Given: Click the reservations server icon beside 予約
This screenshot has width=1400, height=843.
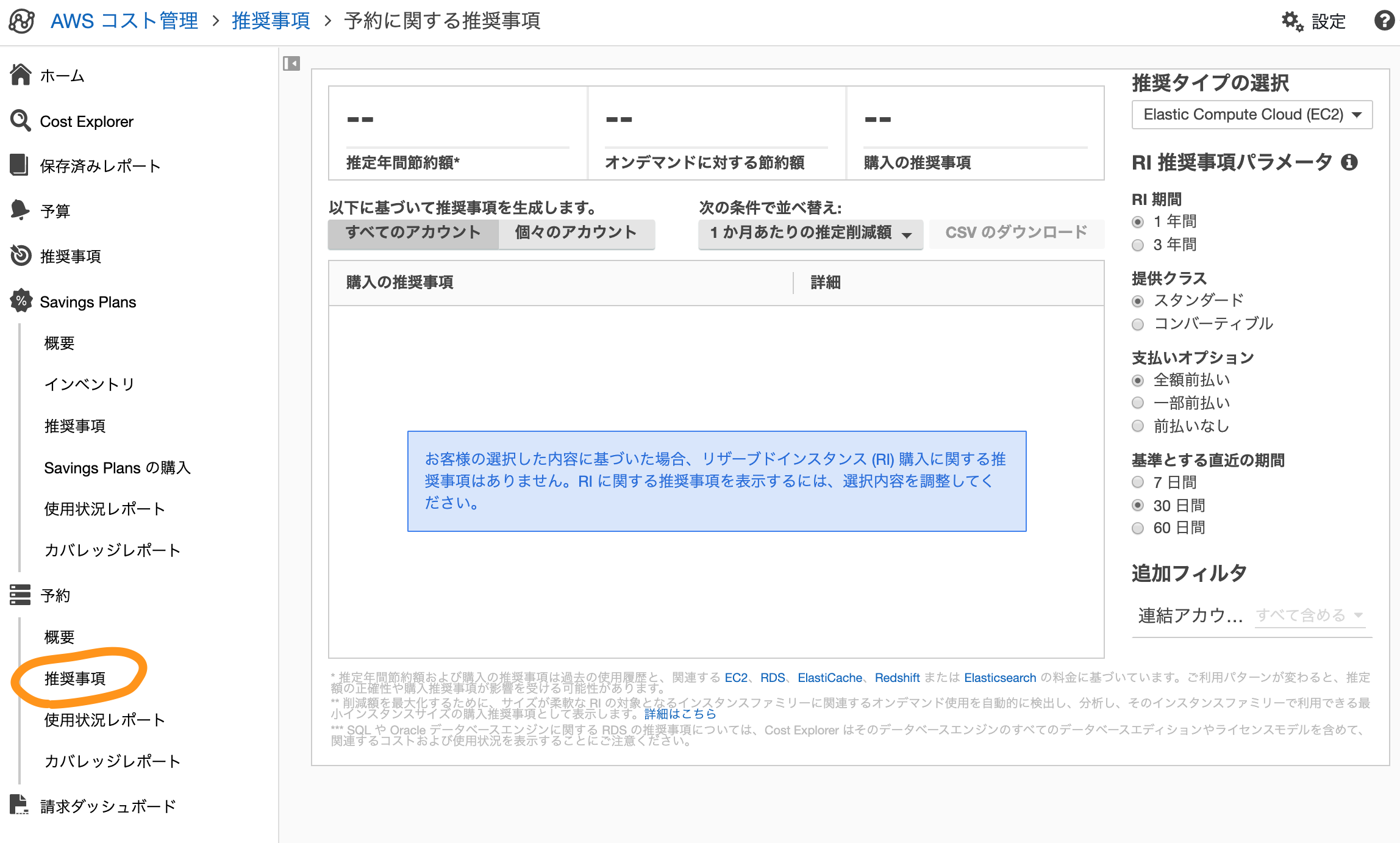Looking at the screenshot, I should pos(20,595).
